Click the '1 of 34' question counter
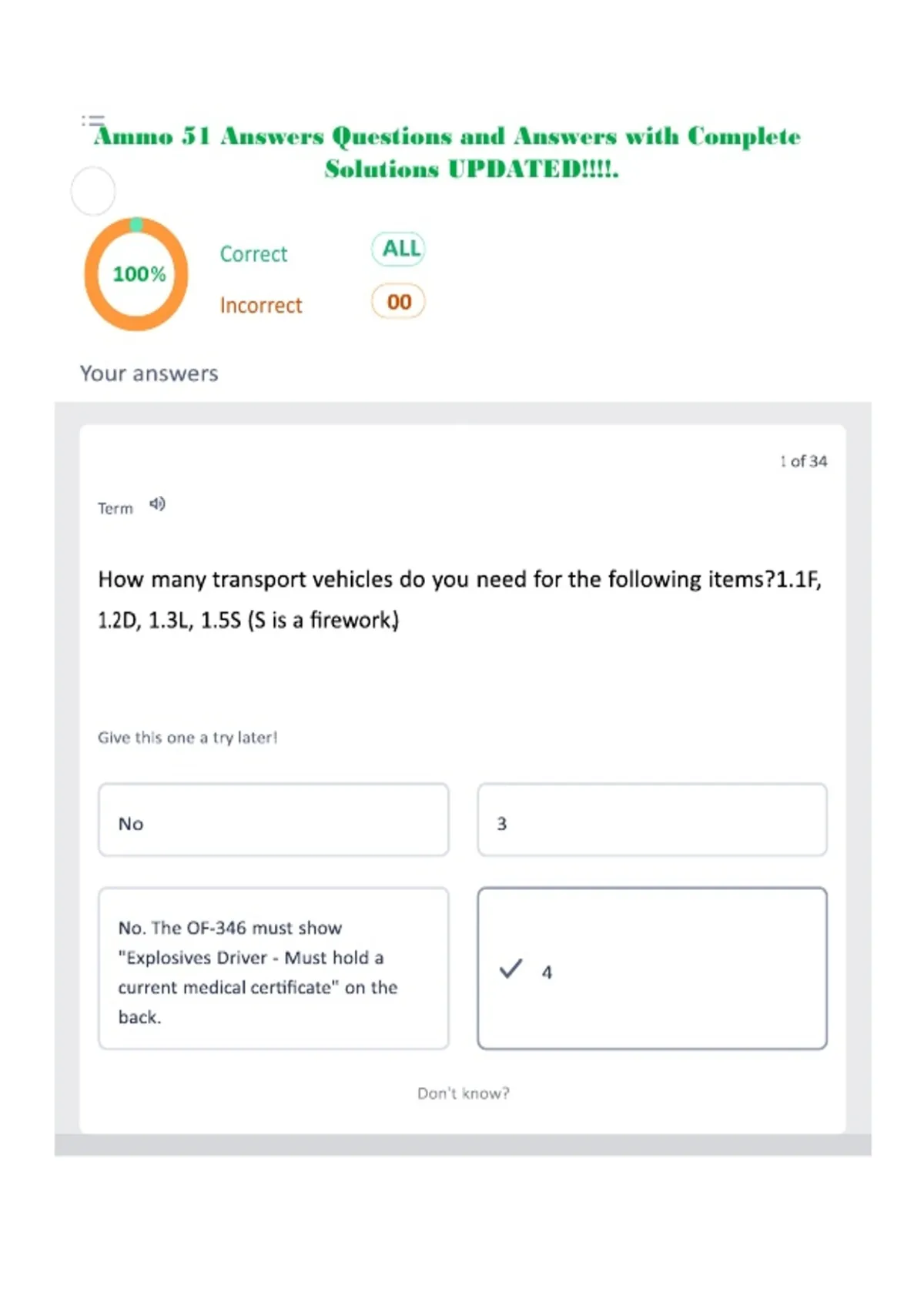This screenshot has height=1309, width=924. pyautogui.click(x=803, y=461)
